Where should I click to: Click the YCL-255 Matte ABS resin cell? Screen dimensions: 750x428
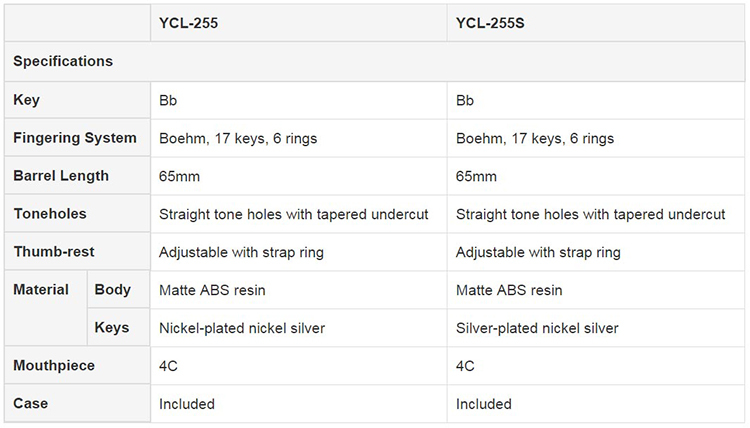[212, 290]
